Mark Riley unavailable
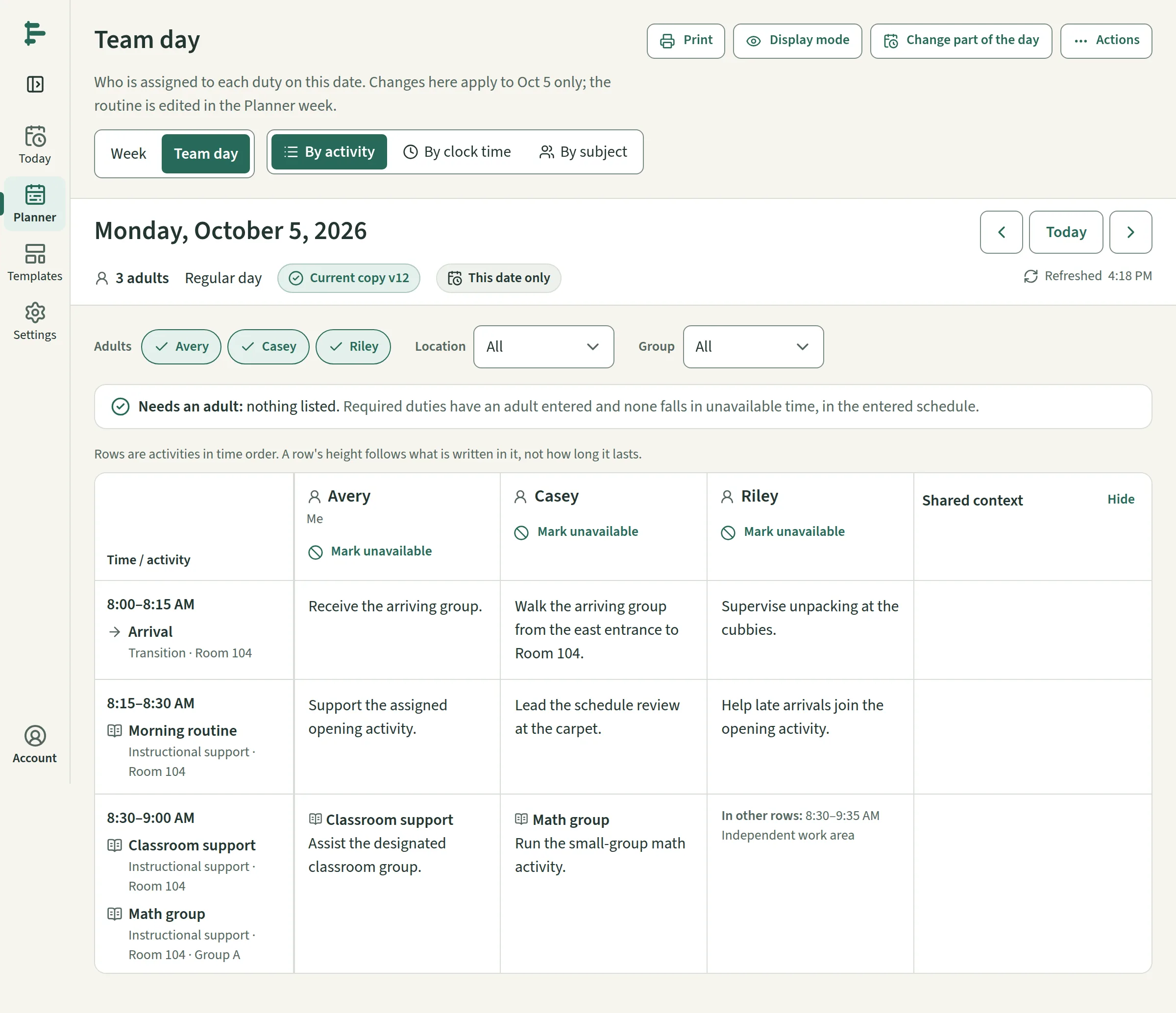1176x1013 pixels. [783, 532]
